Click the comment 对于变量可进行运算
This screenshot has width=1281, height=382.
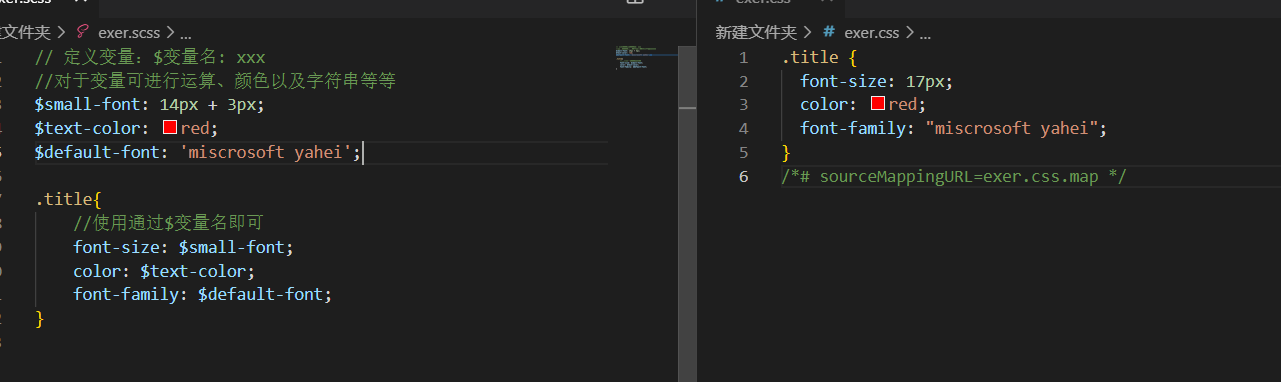tap(215, 81)
